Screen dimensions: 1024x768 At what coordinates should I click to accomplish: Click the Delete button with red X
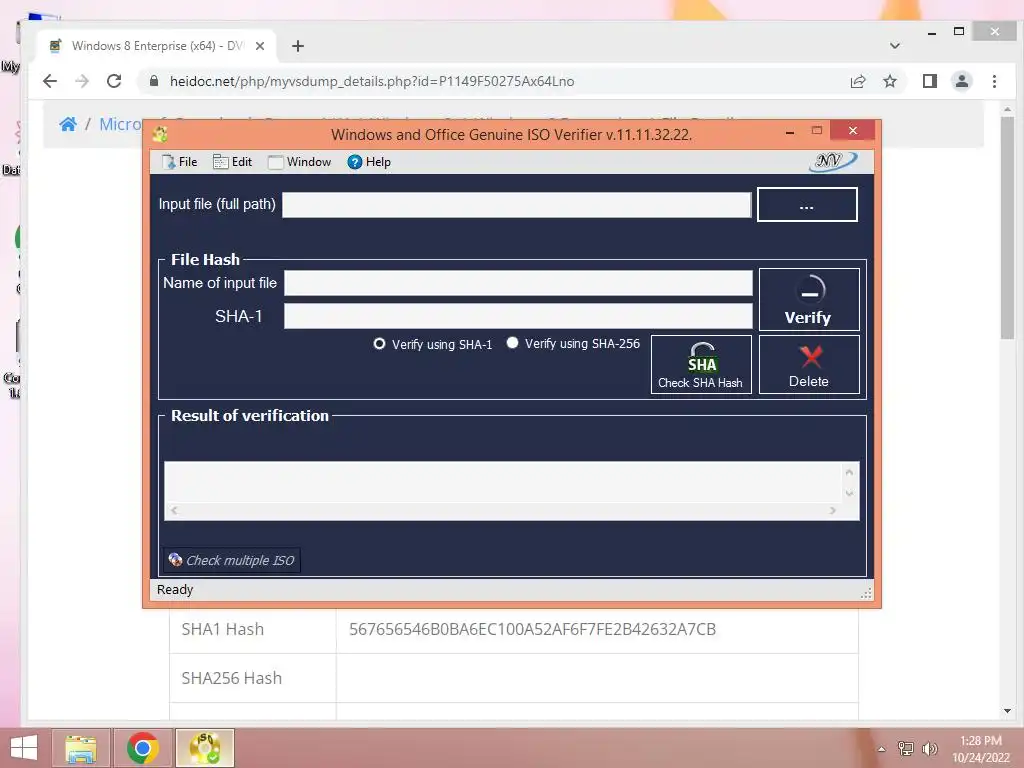808,364
